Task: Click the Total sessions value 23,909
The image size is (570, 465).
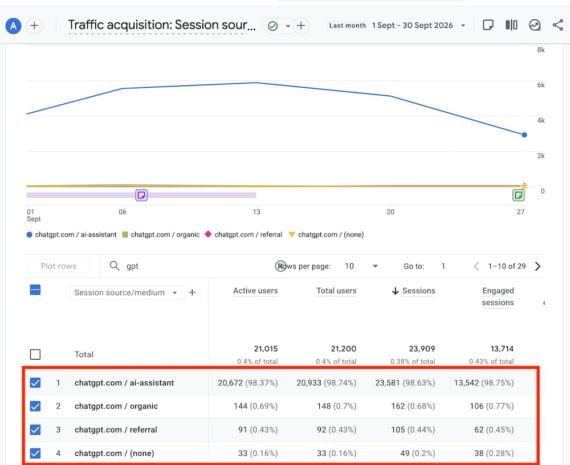Action: click(x=422, y=349)
